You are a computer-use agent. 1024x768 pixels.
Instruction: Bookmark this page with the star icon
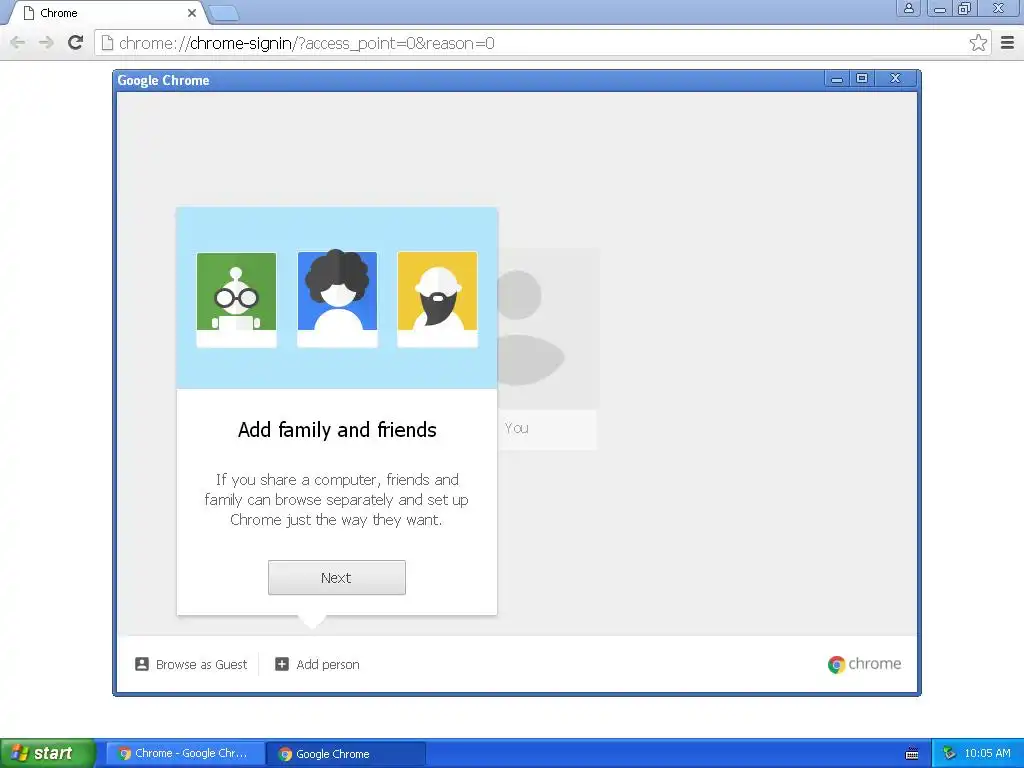click(x=978, y=43)
